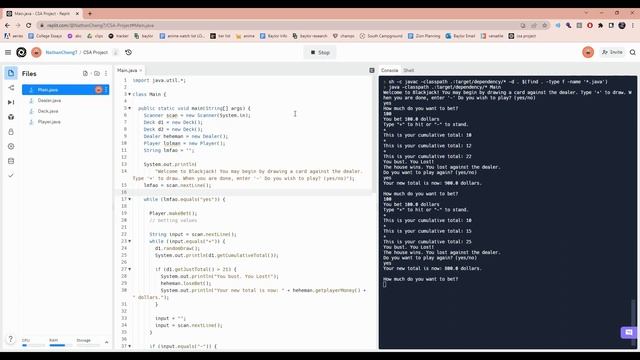Viewport: 640px width, 360px height.
Task: Open the Debugger sidebar icon
Action: point(11,102)
